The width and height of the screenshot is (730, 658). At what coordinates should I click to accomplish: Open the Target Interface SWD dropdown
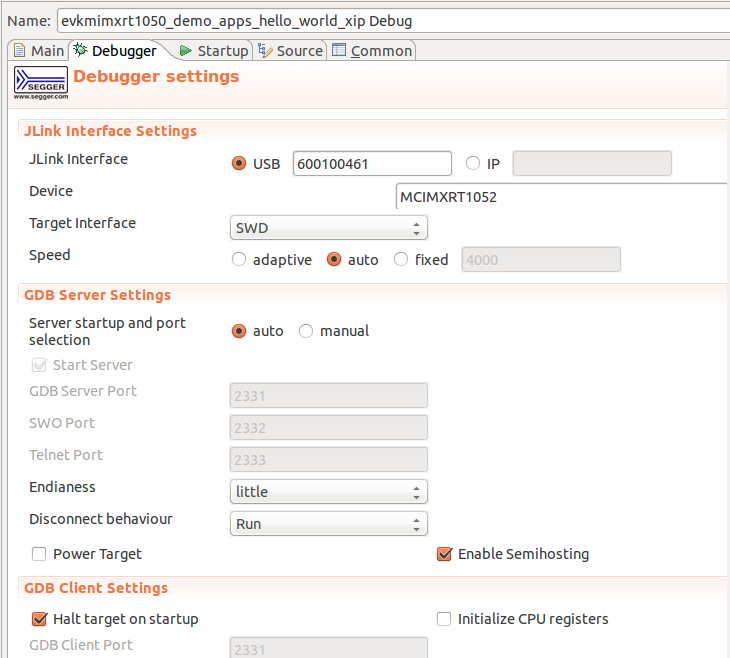[329, 228]
